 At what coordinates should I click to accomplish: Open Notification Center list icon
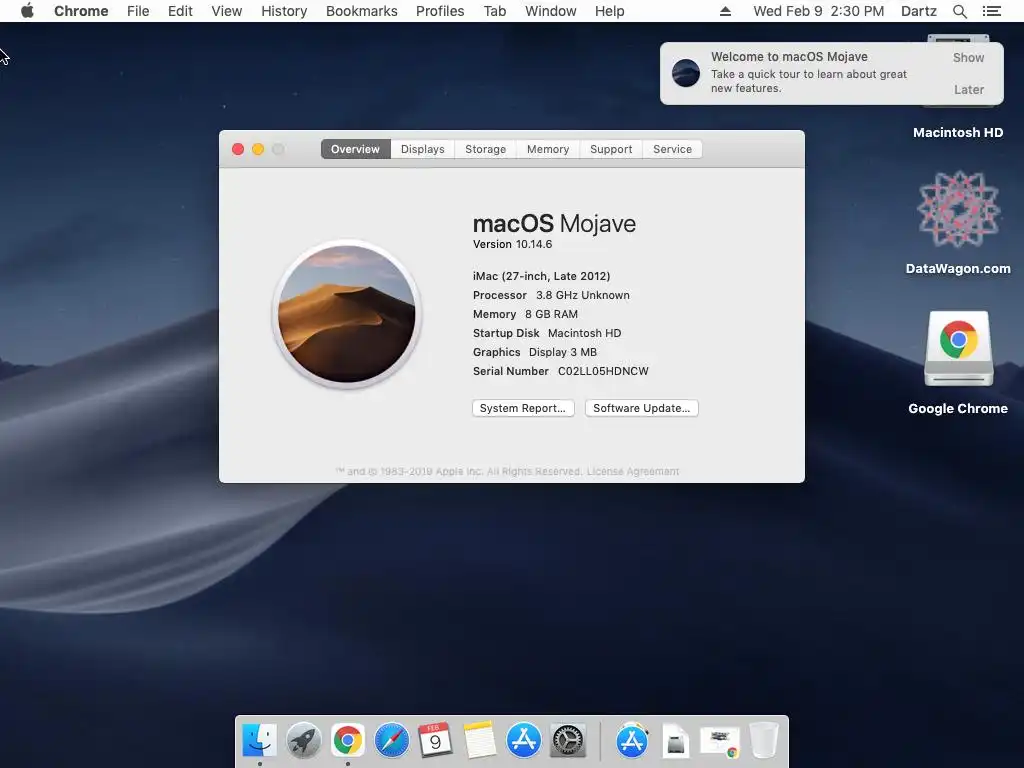(991, 11)
